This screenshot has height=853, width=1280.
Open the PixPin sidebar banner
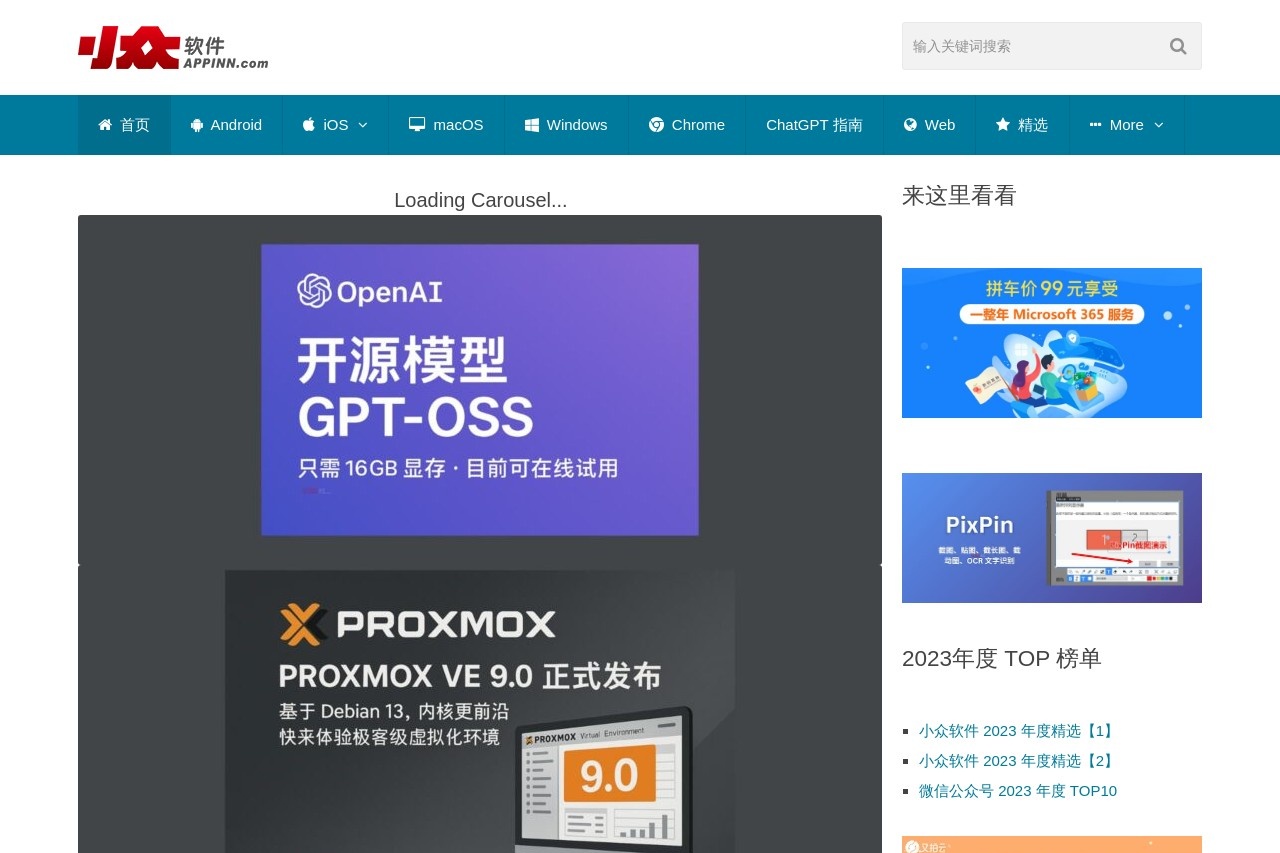coord(1052,538)
